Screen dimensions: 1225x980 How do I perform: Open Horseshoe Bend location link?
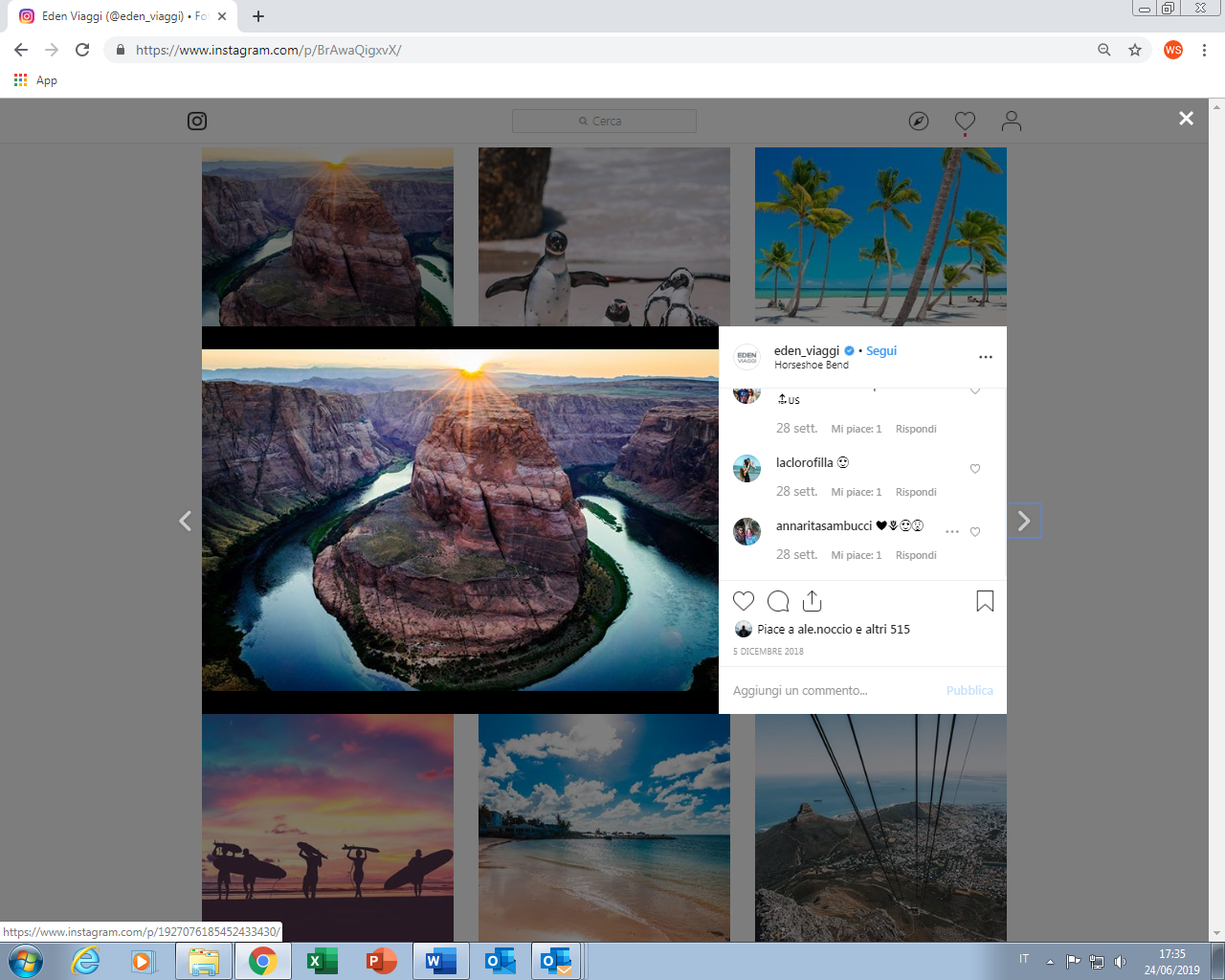click(x=812, y=365)
